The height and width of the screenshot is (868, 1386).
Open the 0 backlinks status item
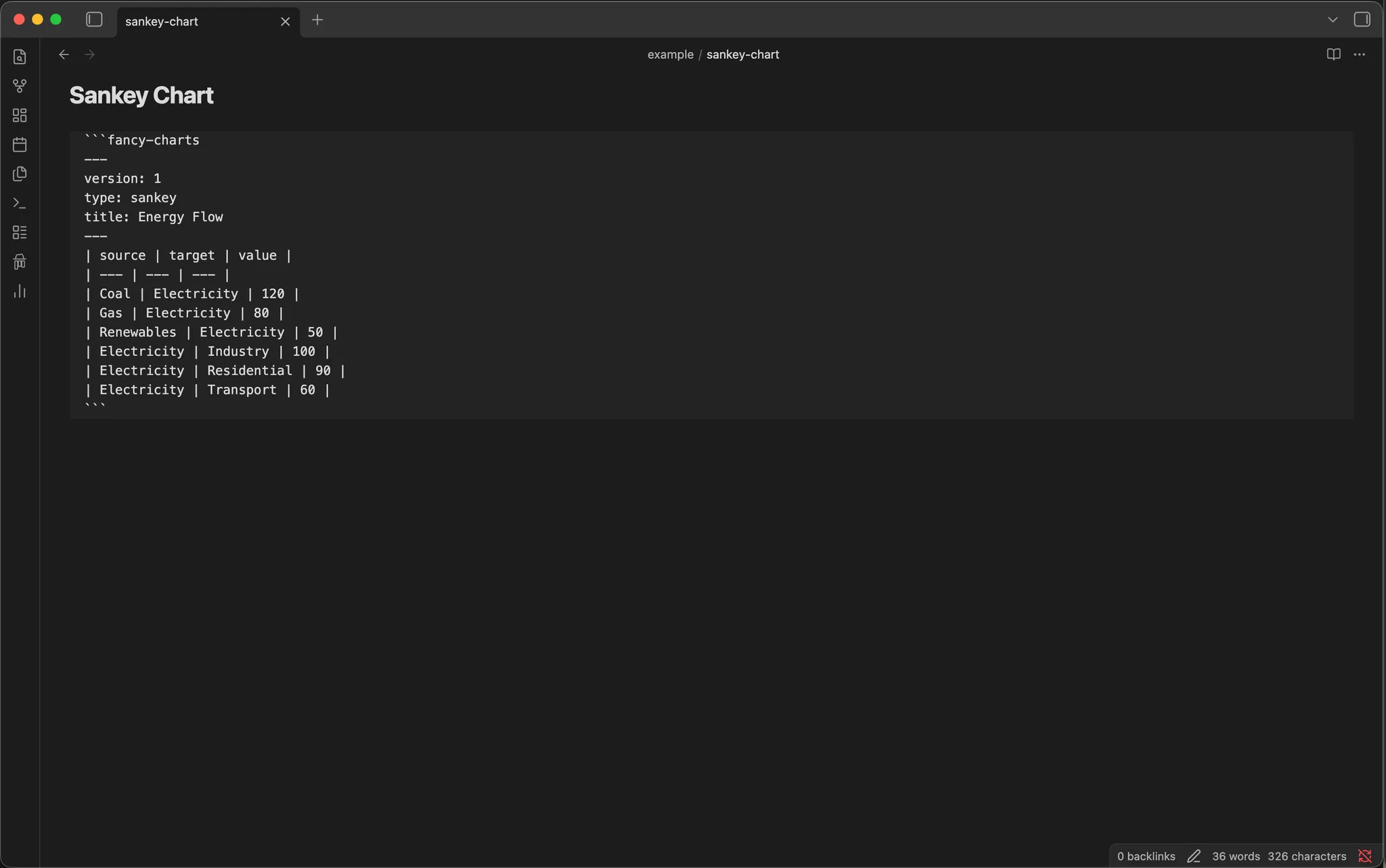(x=1146, y=856)
